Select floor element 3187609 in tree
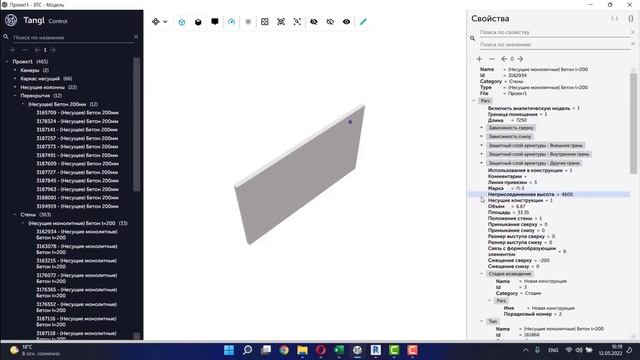Viewport: 640px width, 360px height. point(77,164)
